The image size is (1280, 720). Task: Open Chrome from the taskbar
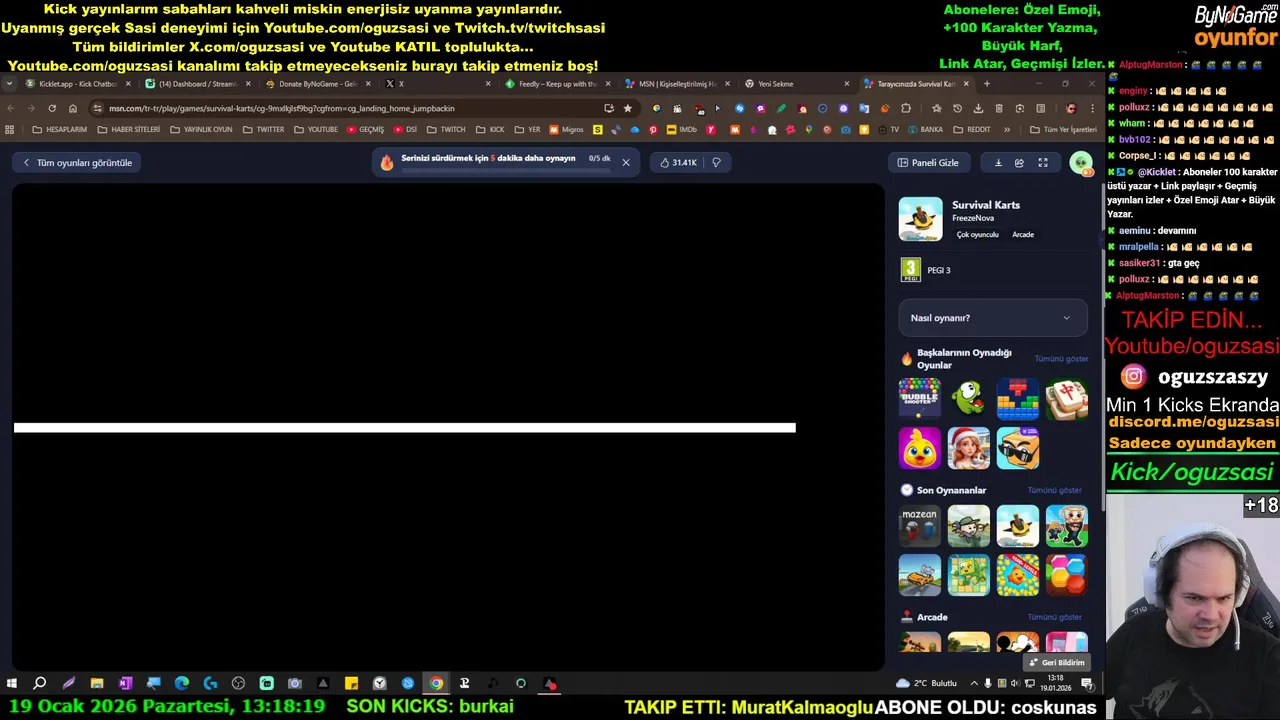[436, 684]
